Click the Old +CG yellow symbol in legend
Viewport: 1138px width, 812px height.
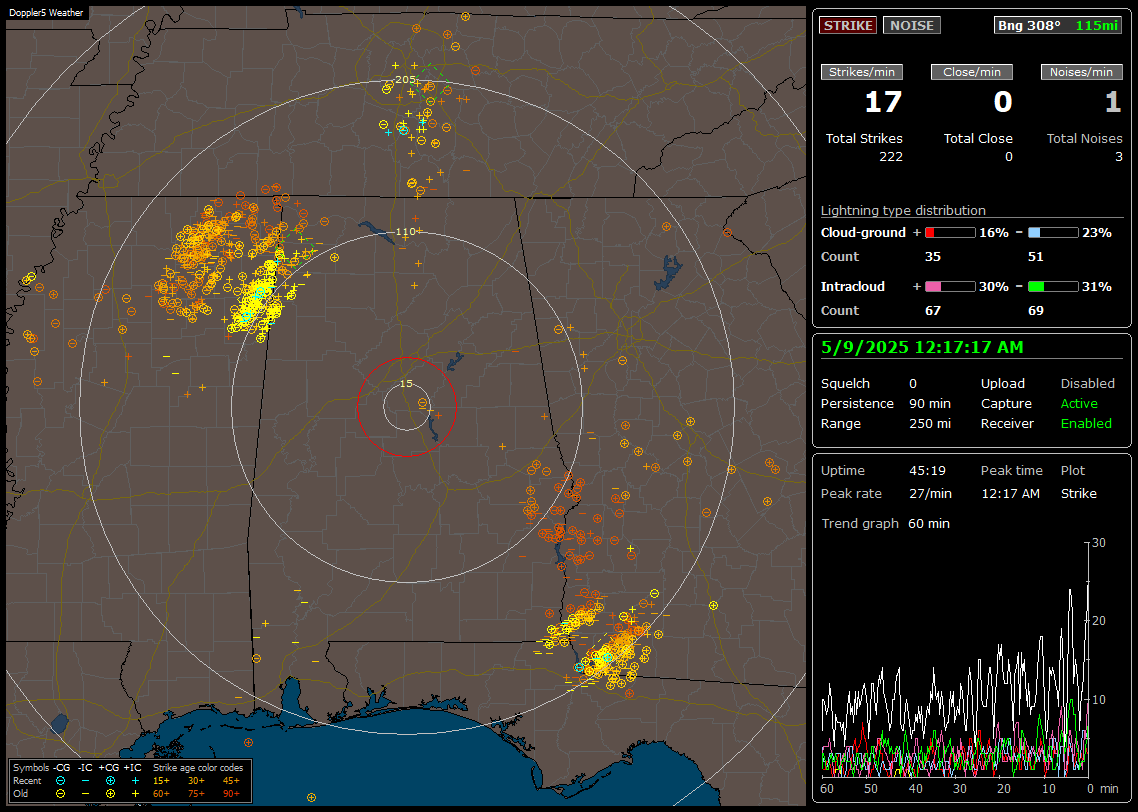click(110, 794)
